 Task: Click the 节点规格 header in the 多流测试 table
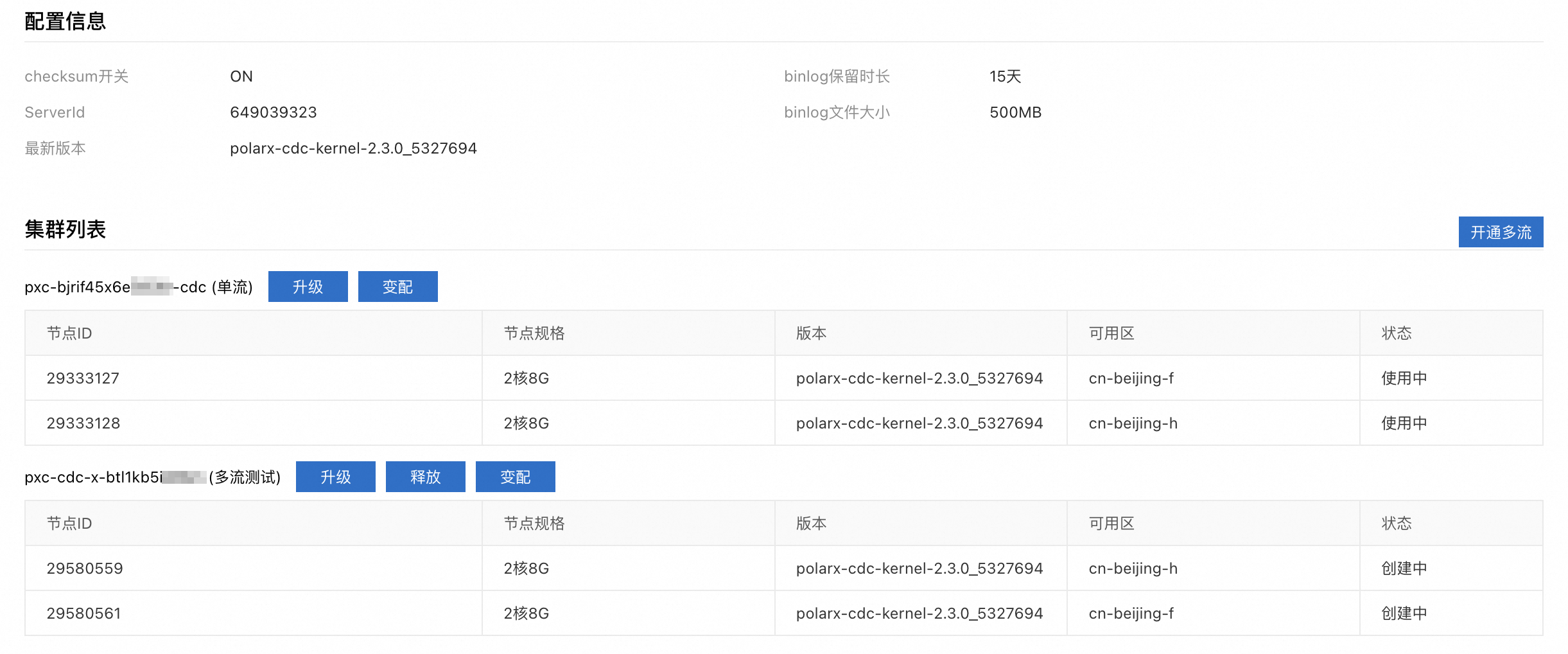pyautogui.click(x=534, y=524)
